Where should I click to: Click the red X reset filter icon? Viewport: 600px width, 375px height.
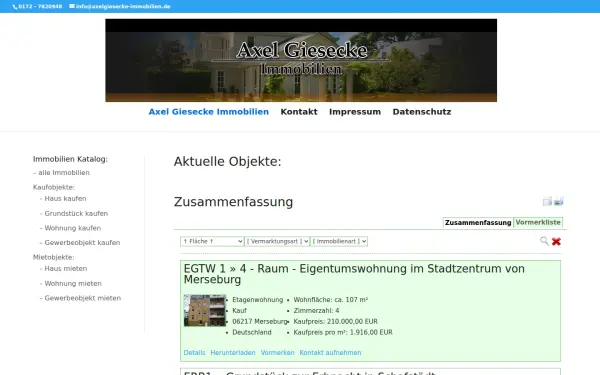(556, 241)
